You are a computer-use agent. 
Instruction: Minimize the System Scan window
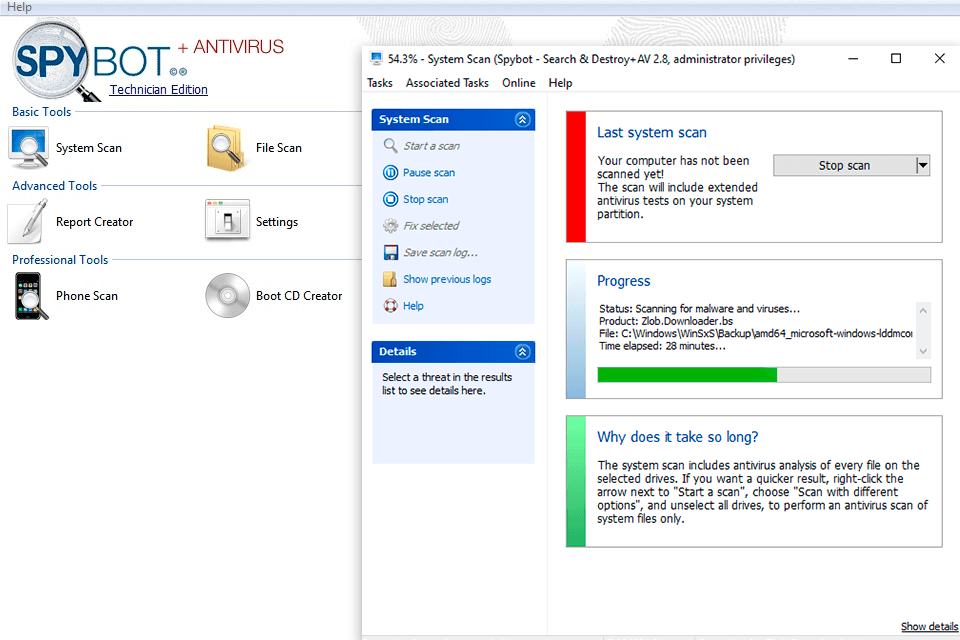click(x=853, y=59)
